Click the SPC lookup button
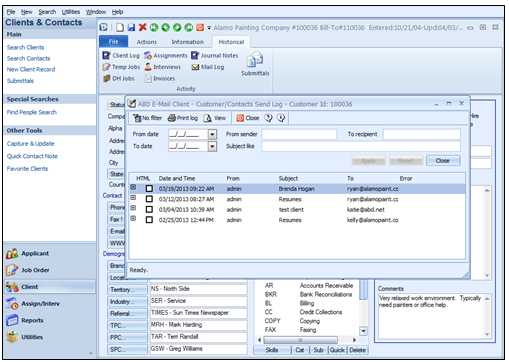Screen dimensions: 509x362 click(x=127, y=349)
